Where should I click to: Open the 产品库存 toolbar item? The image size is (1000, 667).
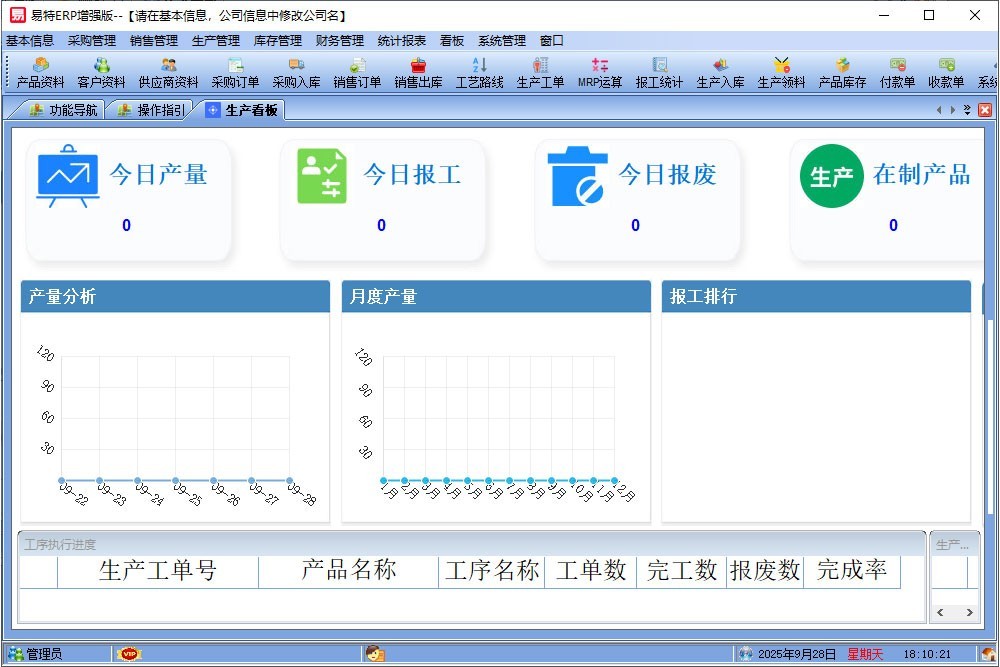click(x=842, y=73)
